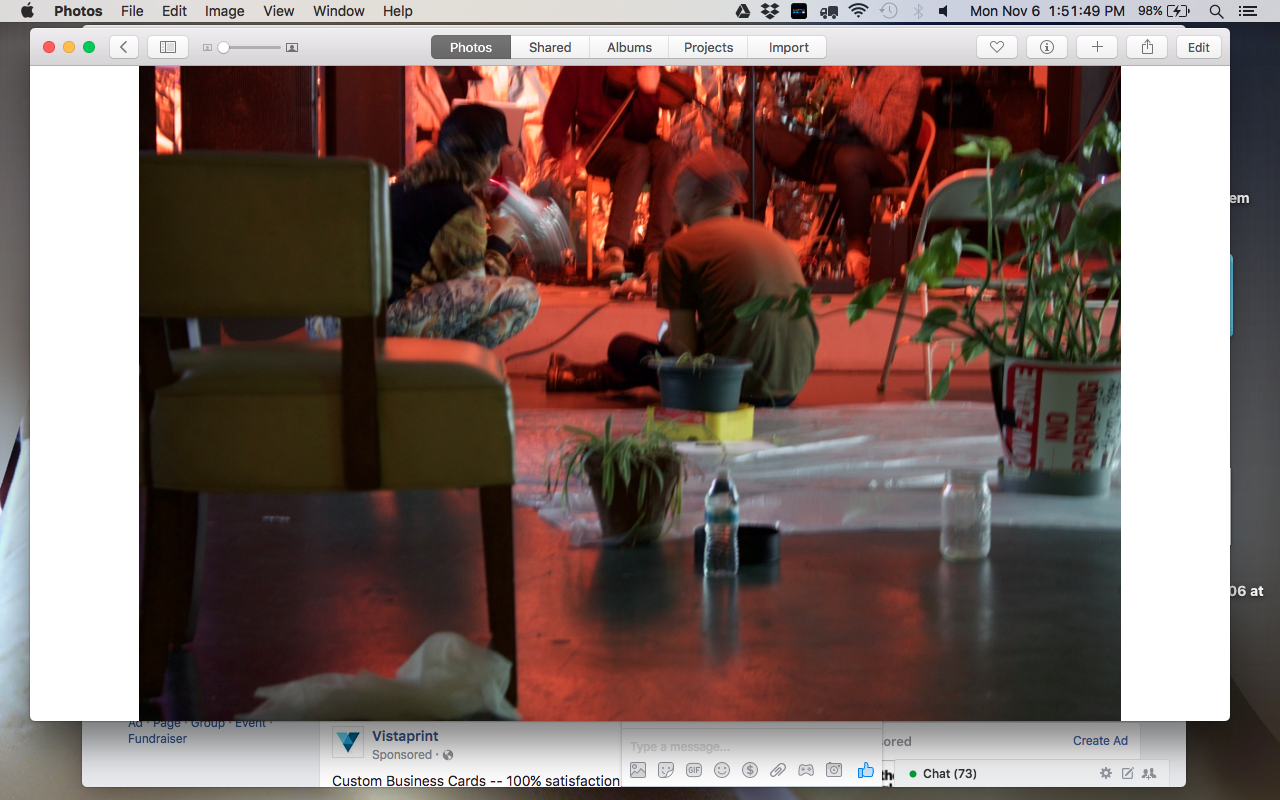
Task: Switch to the Projects tab
Action: click(708, 47)
